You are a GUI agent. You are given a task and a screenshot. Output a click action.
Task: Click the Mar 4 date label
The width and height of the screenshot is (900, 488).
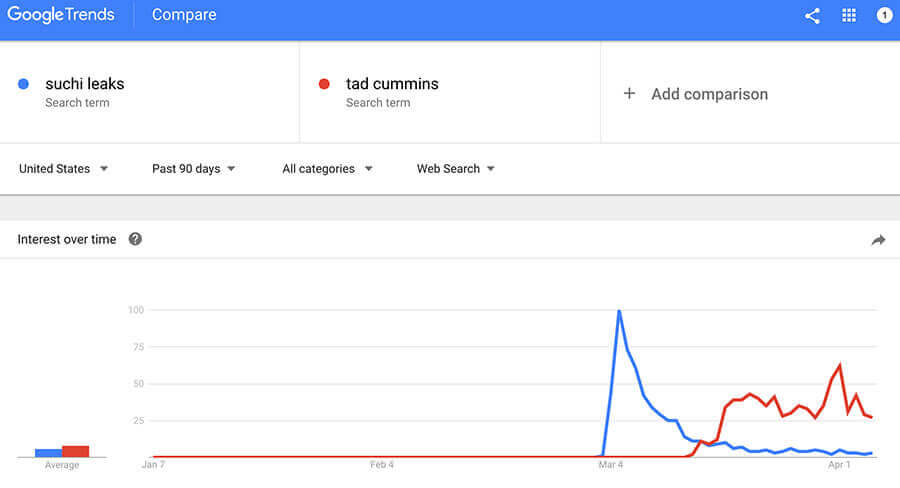click(x=610, y=464)
